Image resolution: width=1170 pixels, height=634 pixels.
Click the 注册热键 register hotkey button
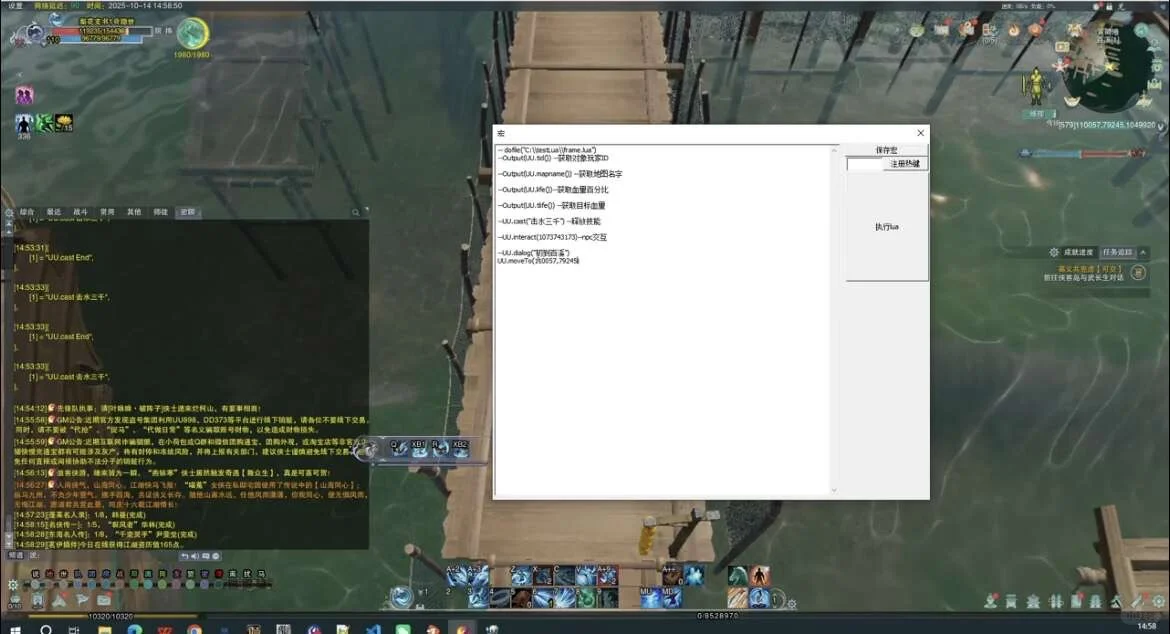click(905, 163)
